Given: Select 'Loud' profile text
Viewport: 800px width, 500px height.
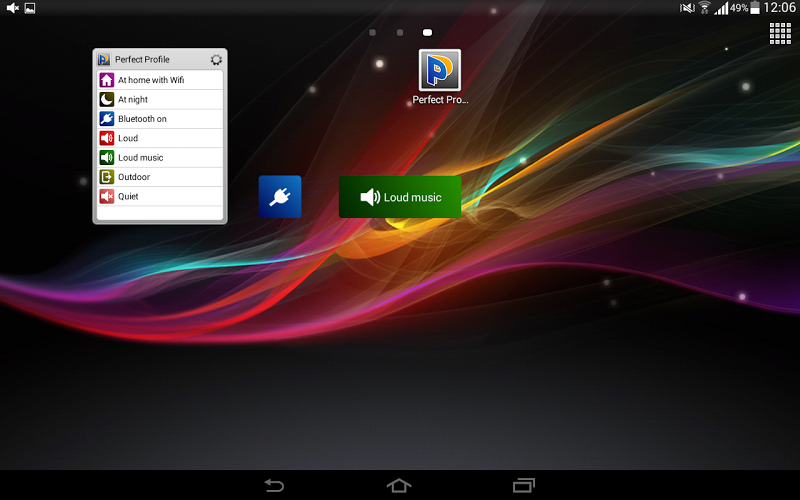Looking at the screenshot, I should pos(128,138).
